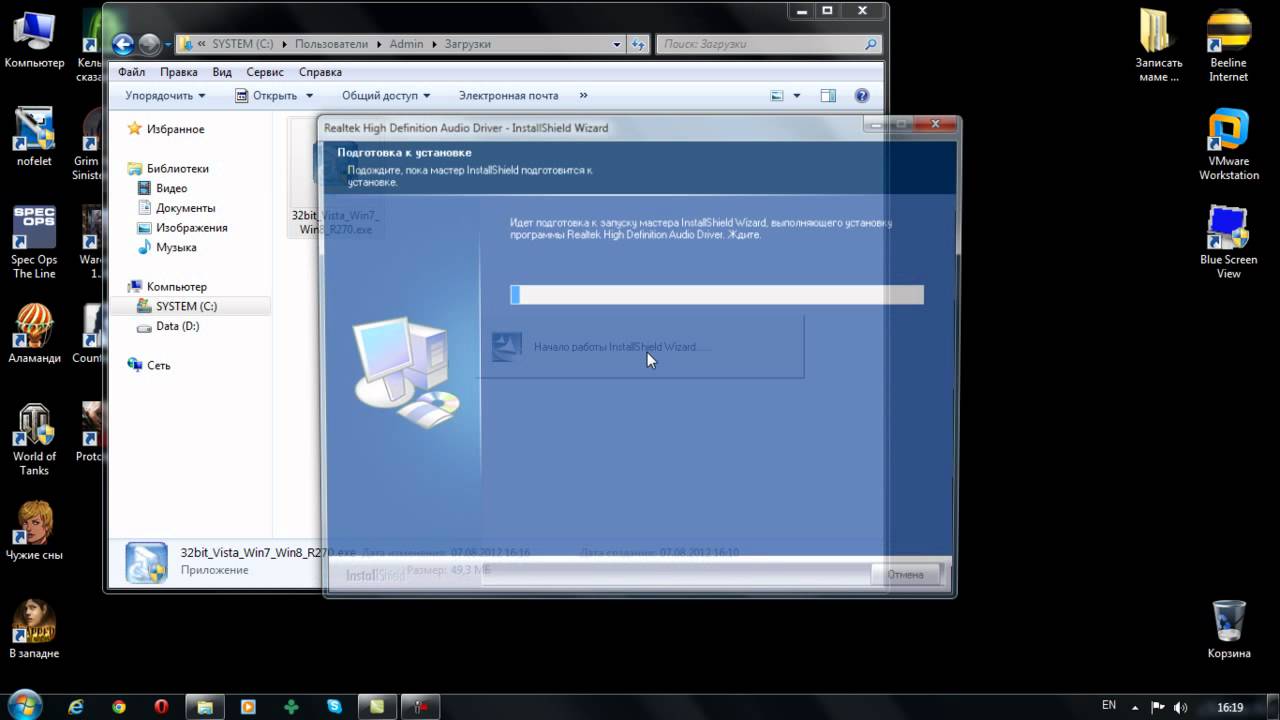Select the Пользователи breadcrumb segment

(331, 44)
